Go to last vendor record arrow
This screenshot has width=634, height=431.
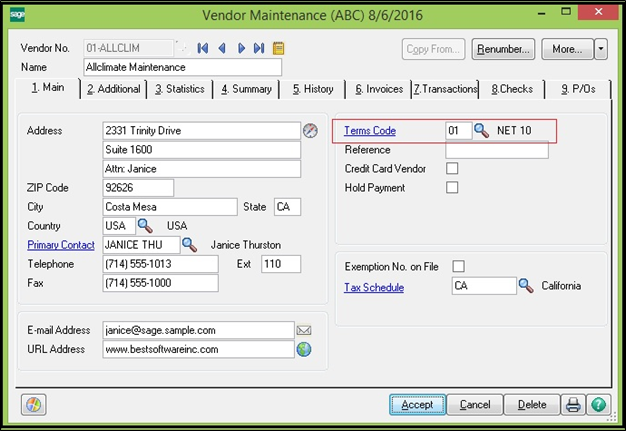click(259, 49)
